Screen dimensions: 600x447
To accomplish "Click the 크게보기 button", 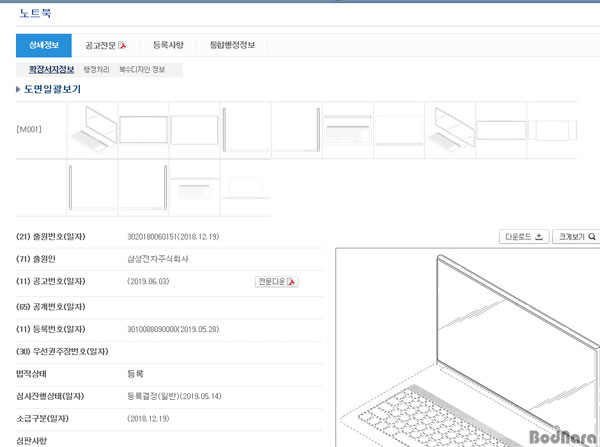I will [x=577, y=237].
